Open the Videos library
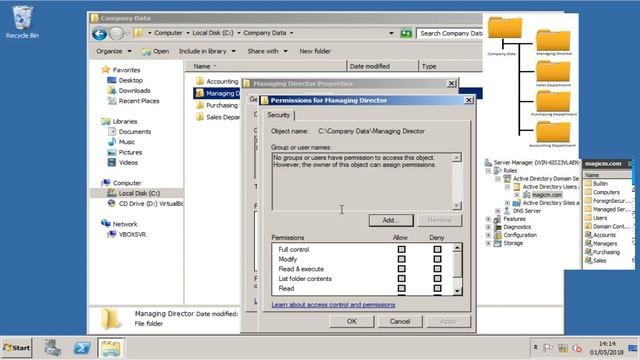640x360 pixels. point(128,162)
